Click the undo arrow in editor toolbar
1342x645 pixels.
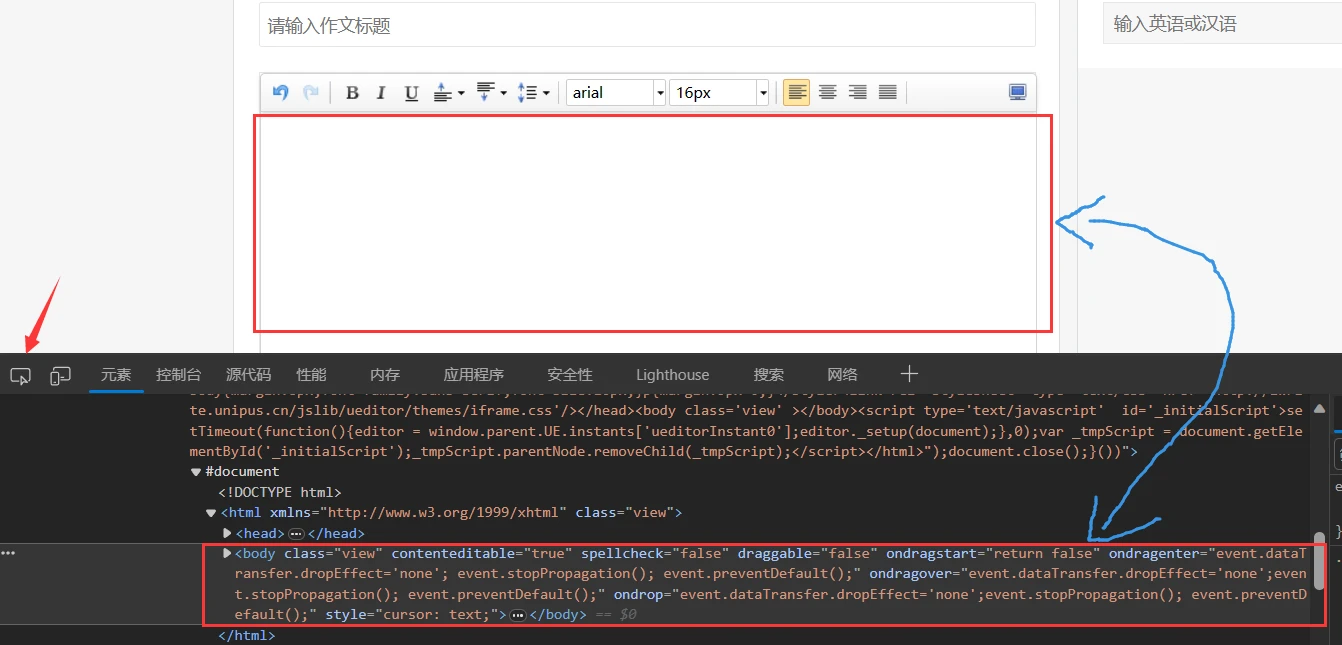[281, 93]
